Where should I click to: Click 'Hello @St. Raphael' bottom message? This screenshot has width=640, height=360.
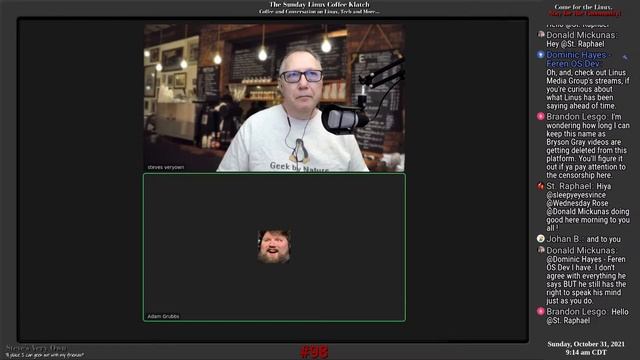[587, 316]
